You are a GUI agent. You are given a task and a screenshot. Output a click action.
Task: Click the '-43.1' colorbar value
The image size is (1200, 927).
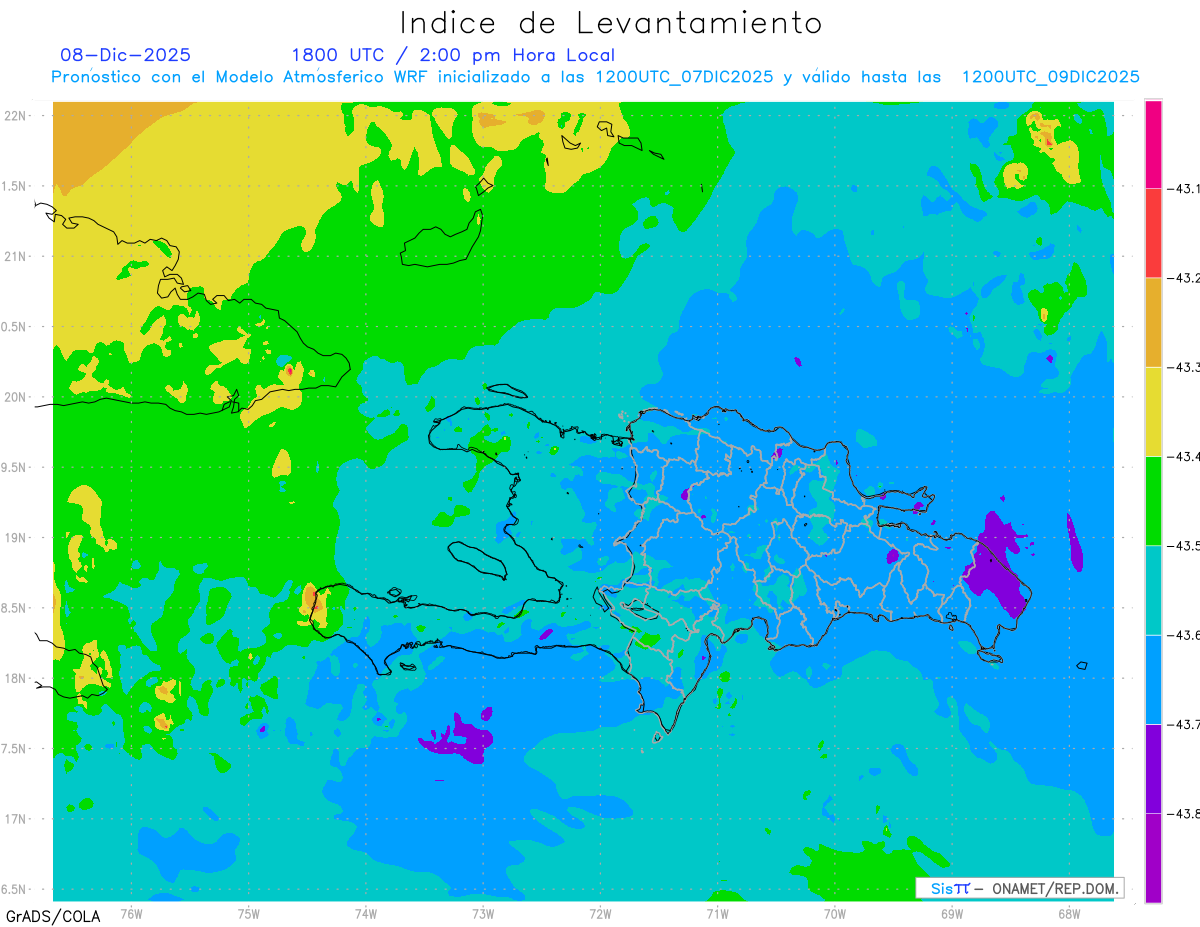1183,188
